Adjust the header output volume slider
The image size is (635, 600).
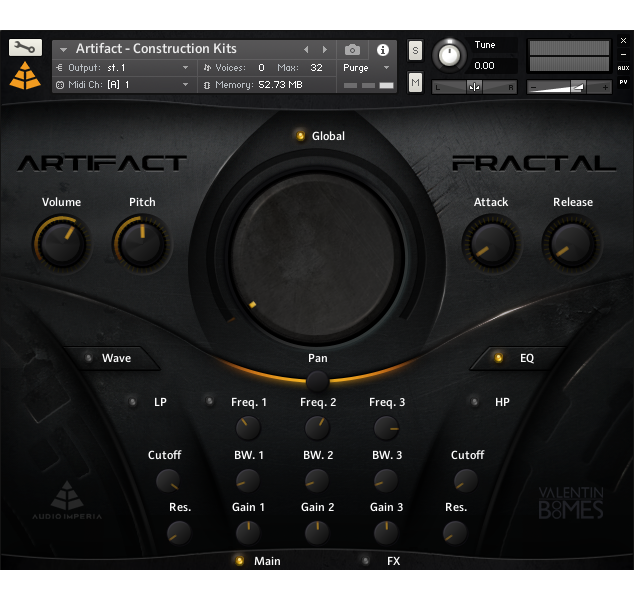click(569, 87)
